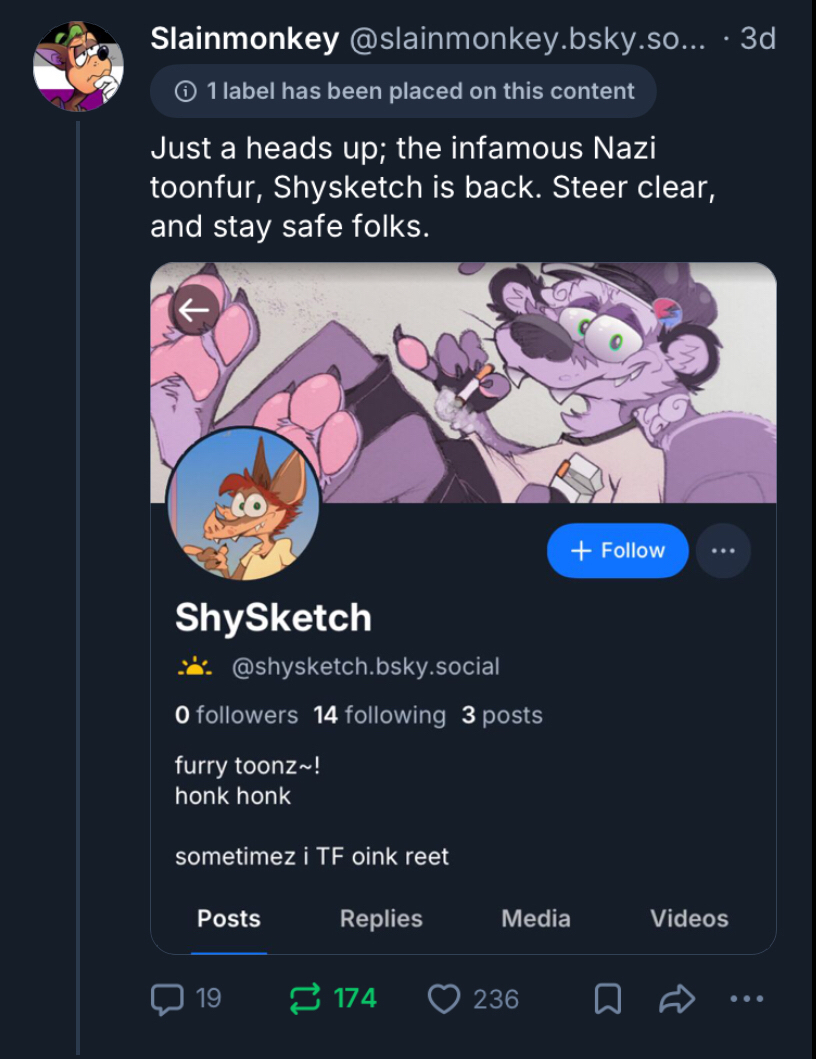Click the back arrow on banner

point(194,309)
